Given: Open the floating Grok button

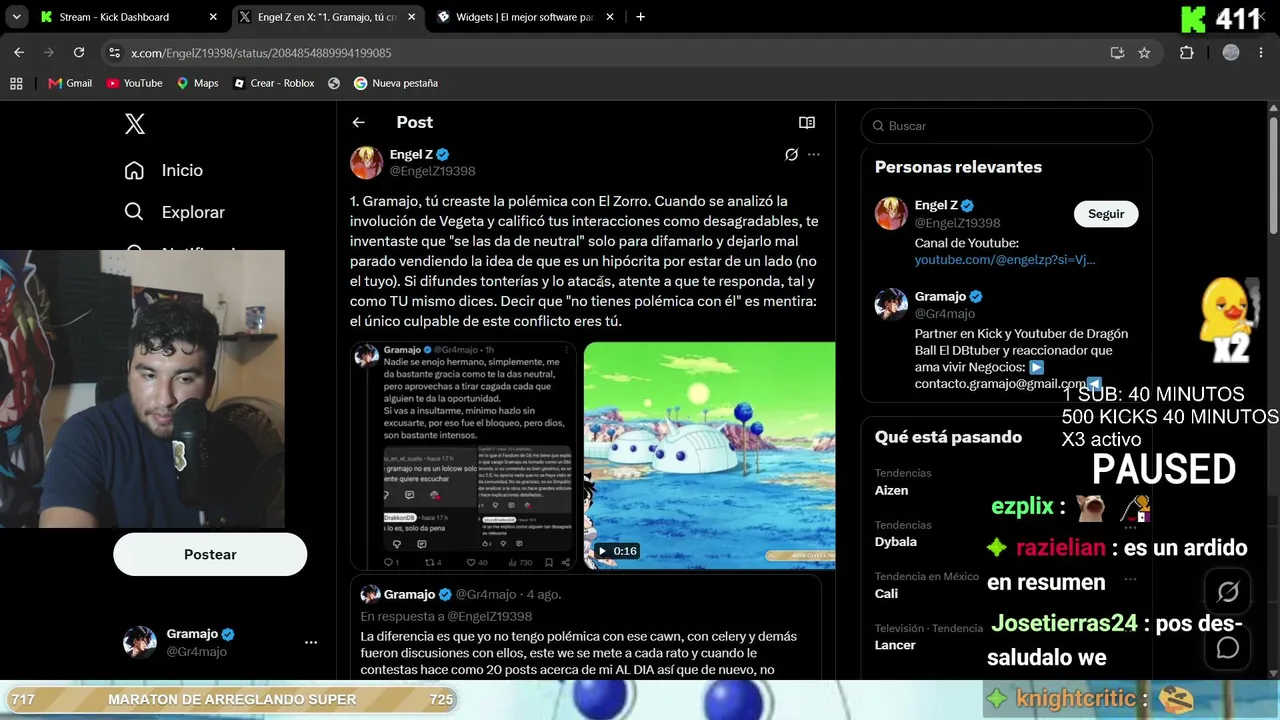Looking at the screenshot, I should tap(1228, 592).
